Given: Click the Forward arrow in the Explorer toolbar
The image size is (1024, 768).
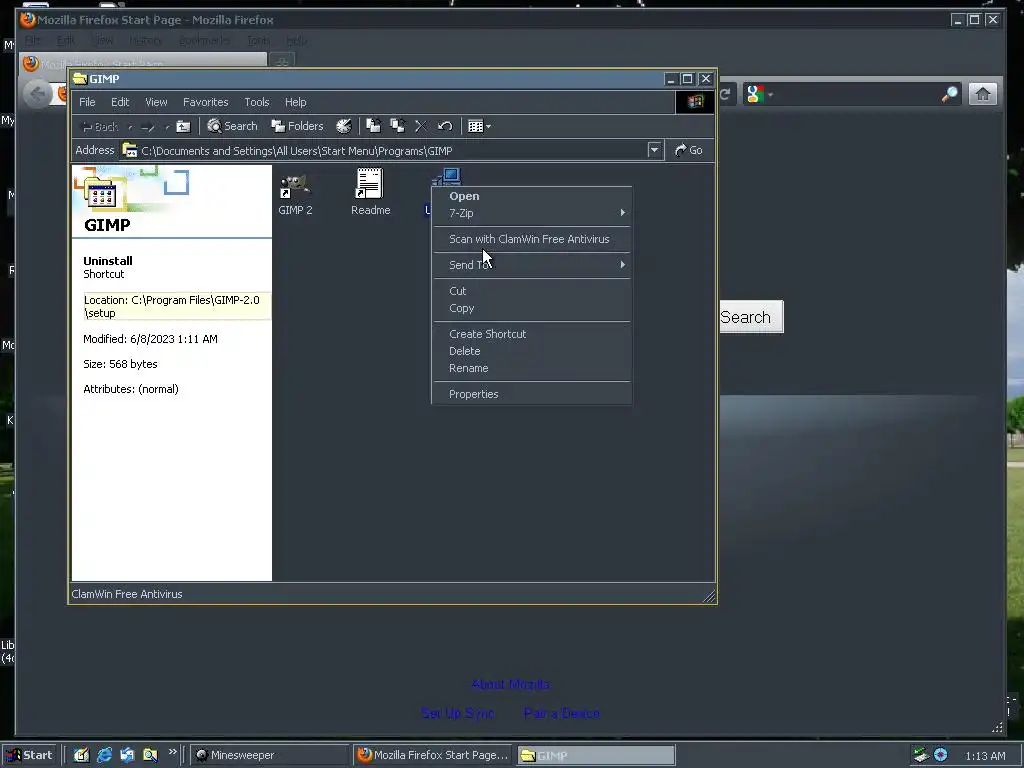Looking at the screenshot, I should [148, 127].
